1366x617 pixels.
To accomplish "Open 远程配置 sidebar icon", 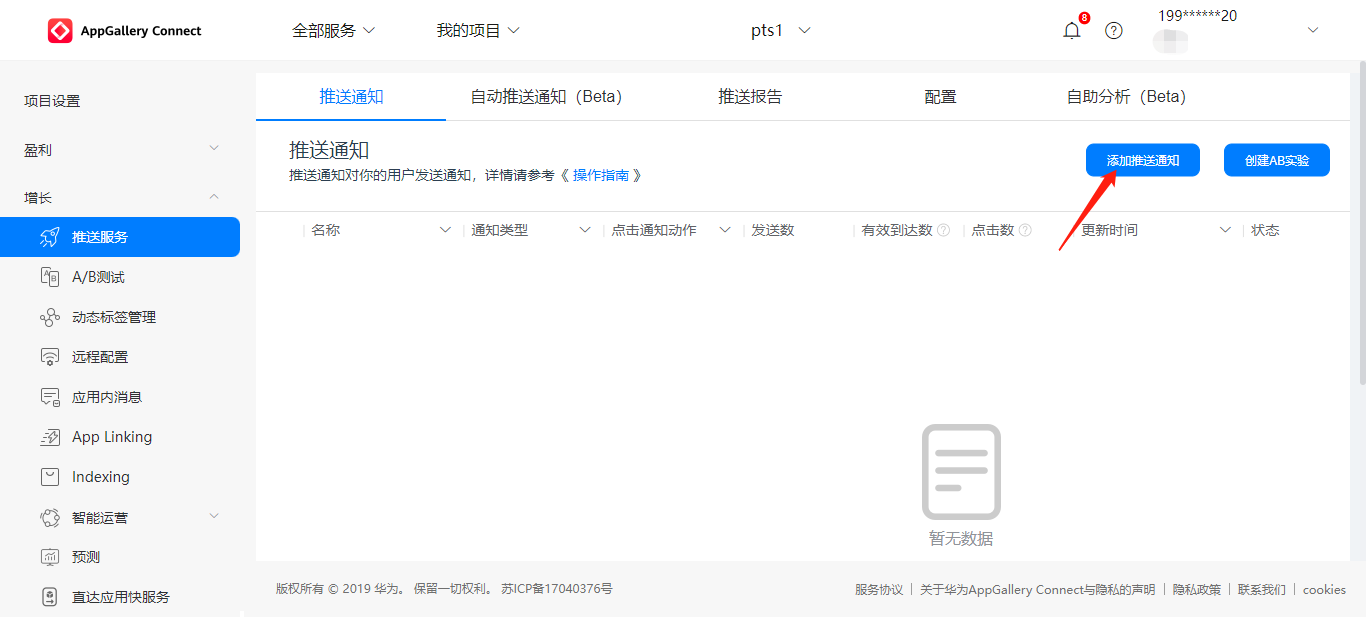I will 49,357.
